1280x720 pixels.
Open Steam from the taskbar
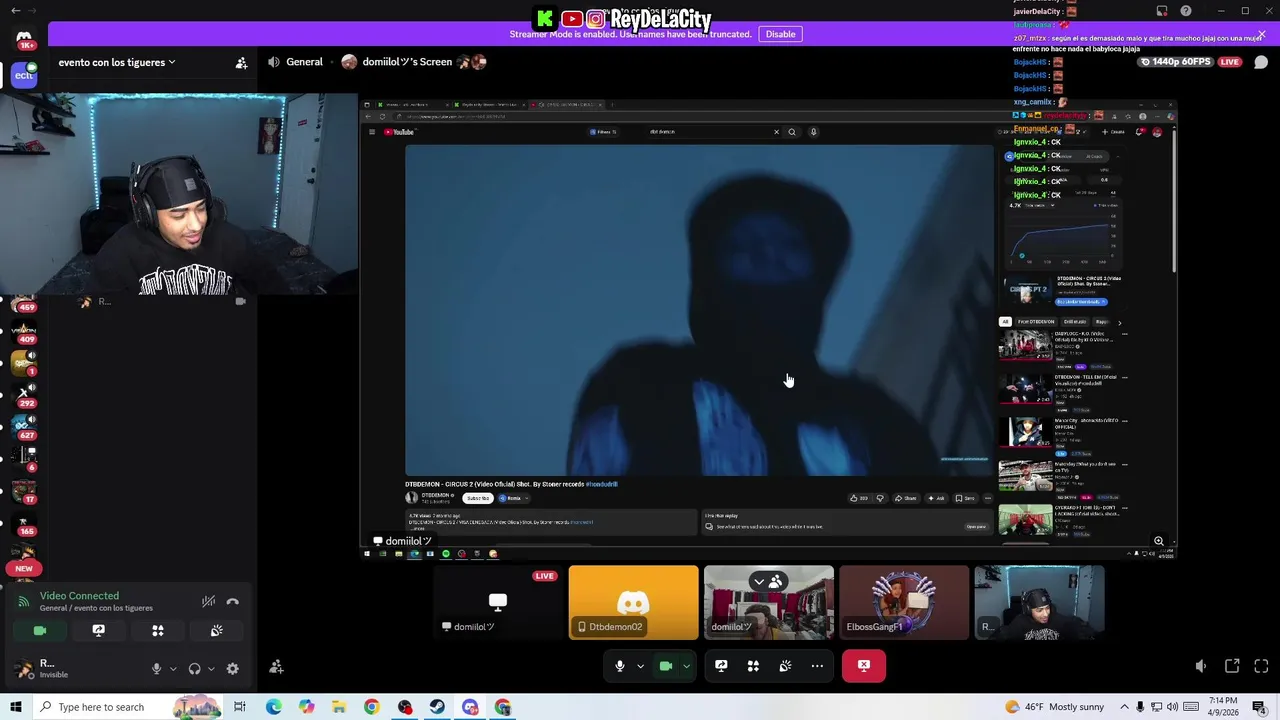pos(437,707)
